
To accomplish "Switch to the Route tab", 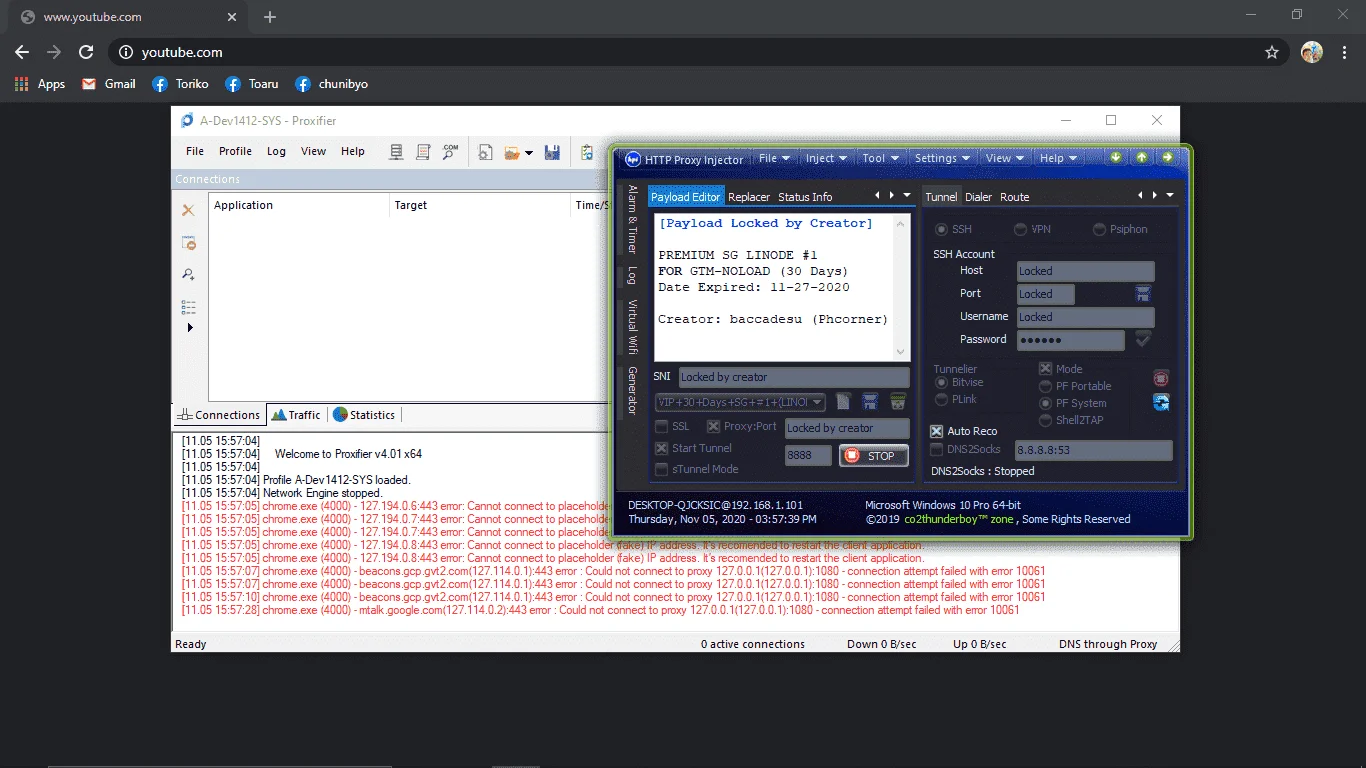I will (1015, 197).
